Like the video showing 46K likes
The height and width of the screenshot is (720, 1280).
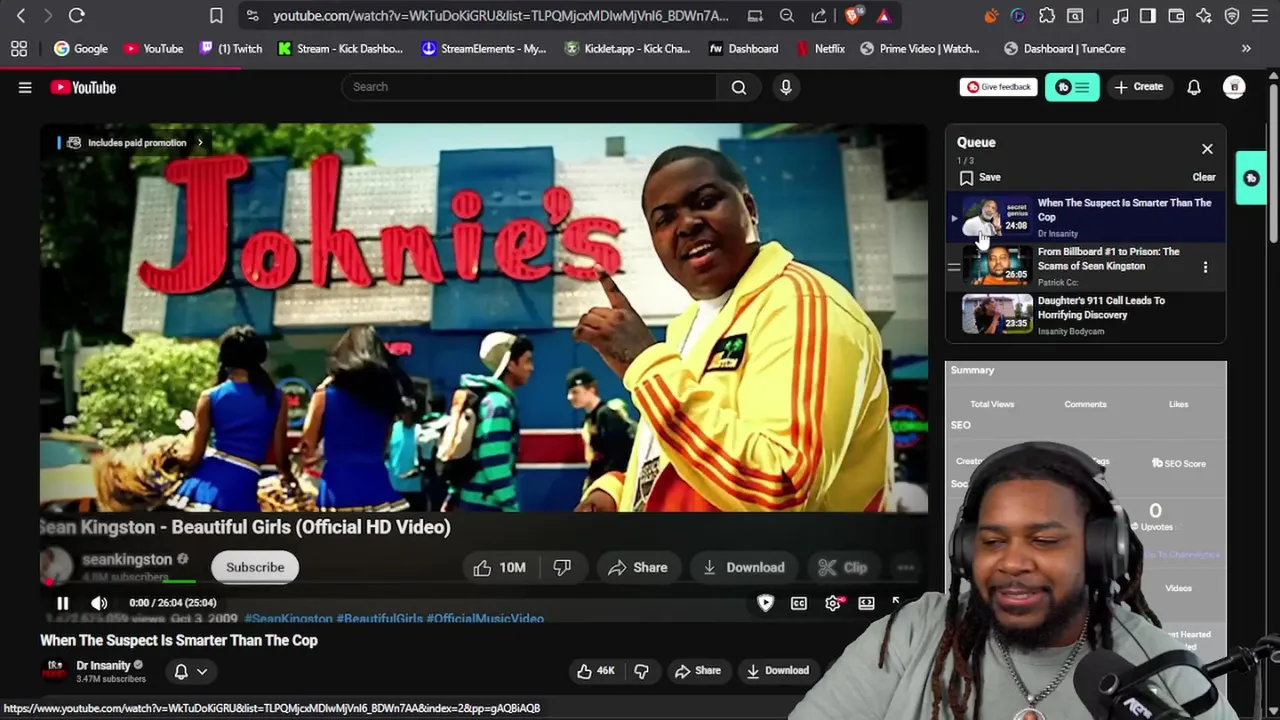(596, 671)
